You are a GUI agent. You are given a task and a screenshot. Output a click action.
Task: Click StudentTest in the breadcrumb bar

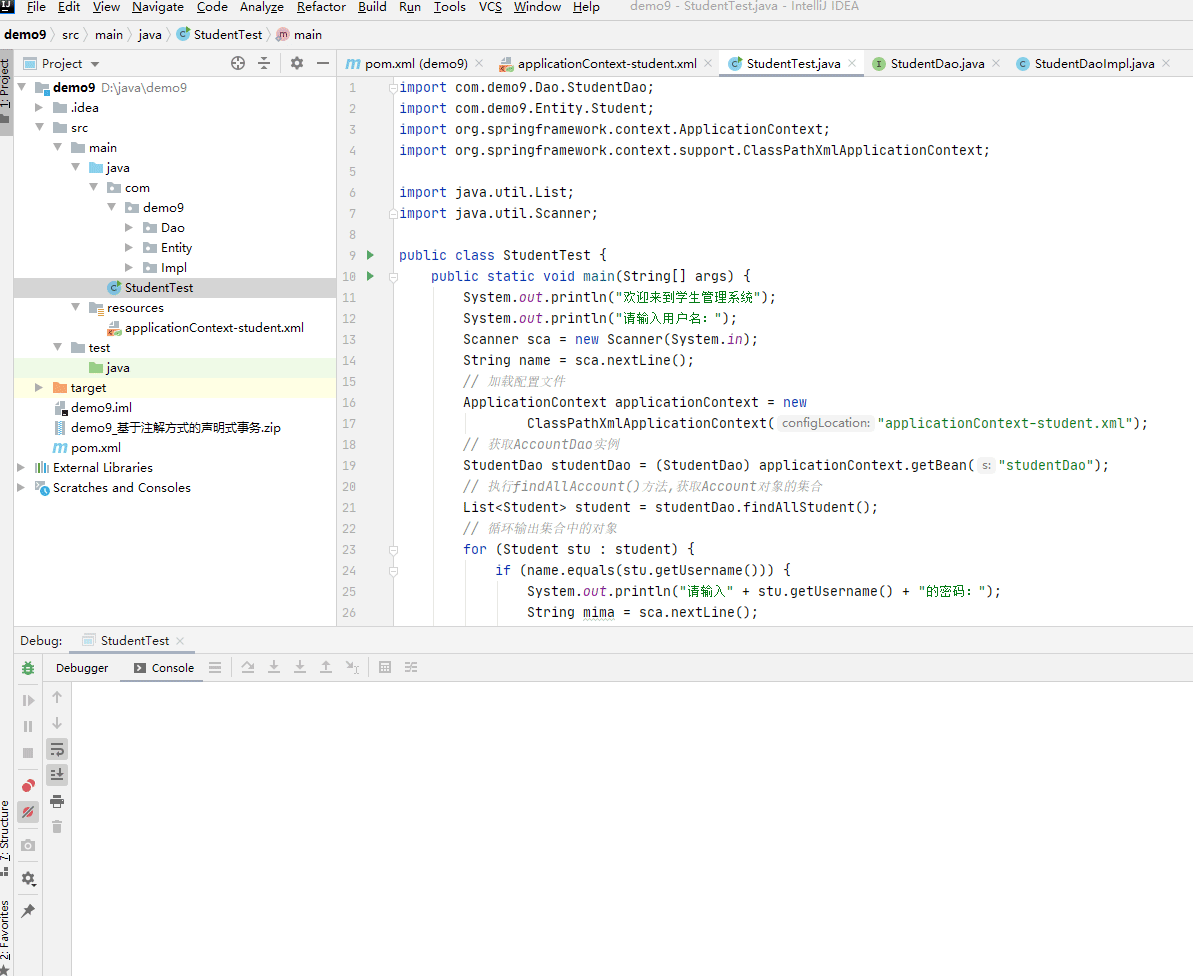pyautogui.click(x=227, y=34)
